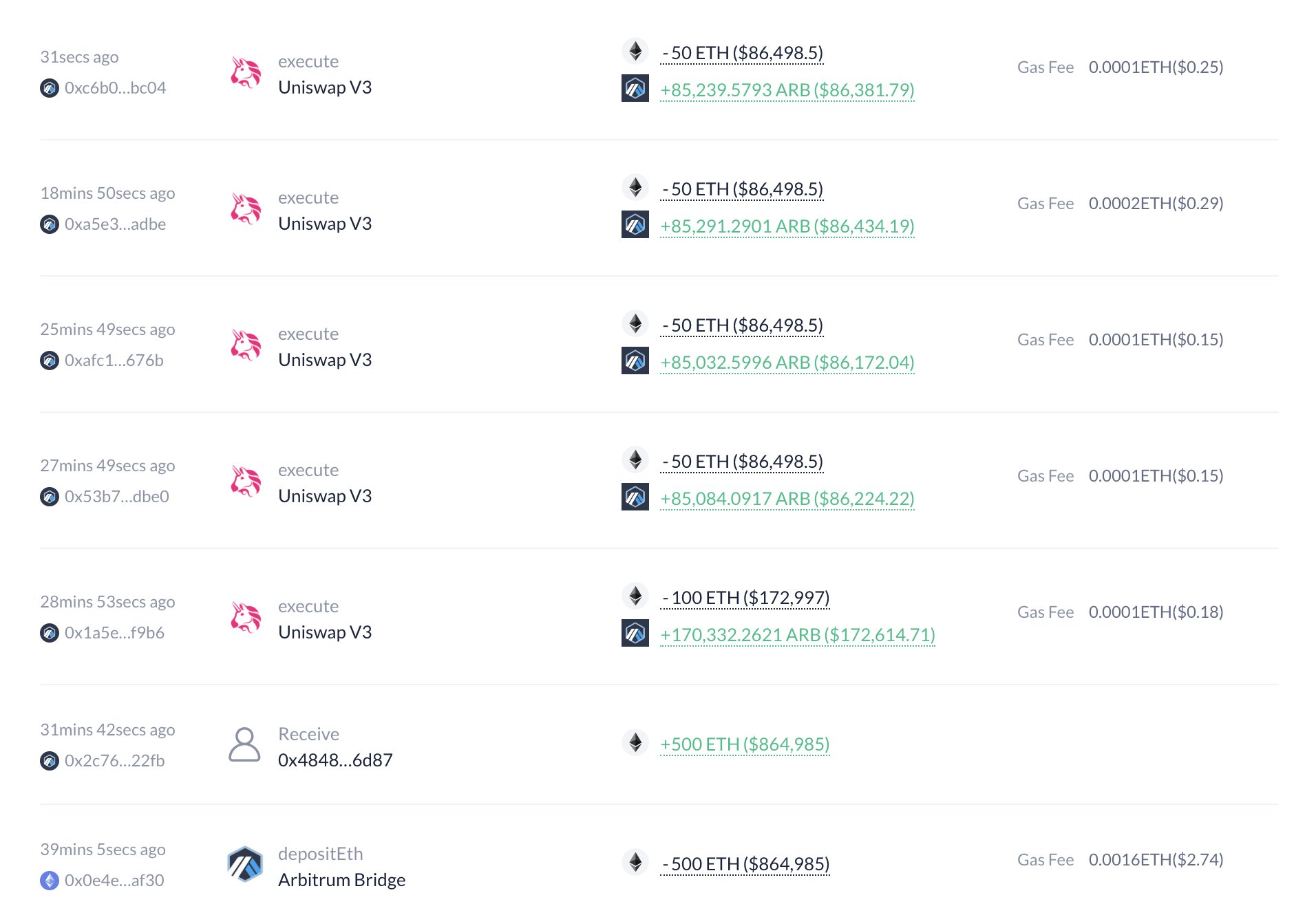The image size is (1316, 915).
Task: Open transaction hash 0xafc1...676b
Action: point(114,360)
